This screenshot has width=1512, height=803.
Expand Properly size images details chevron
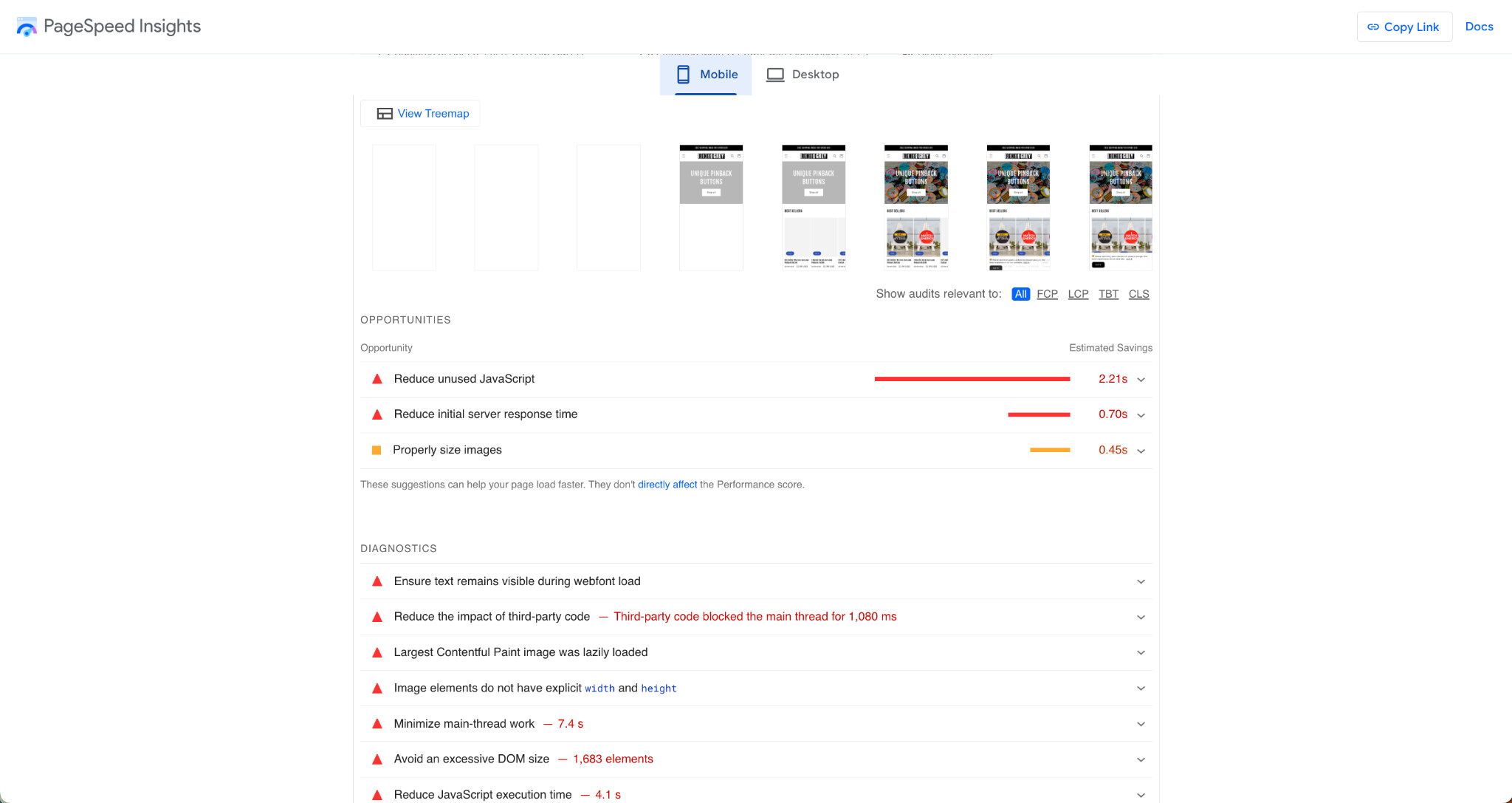[1141, 451]
